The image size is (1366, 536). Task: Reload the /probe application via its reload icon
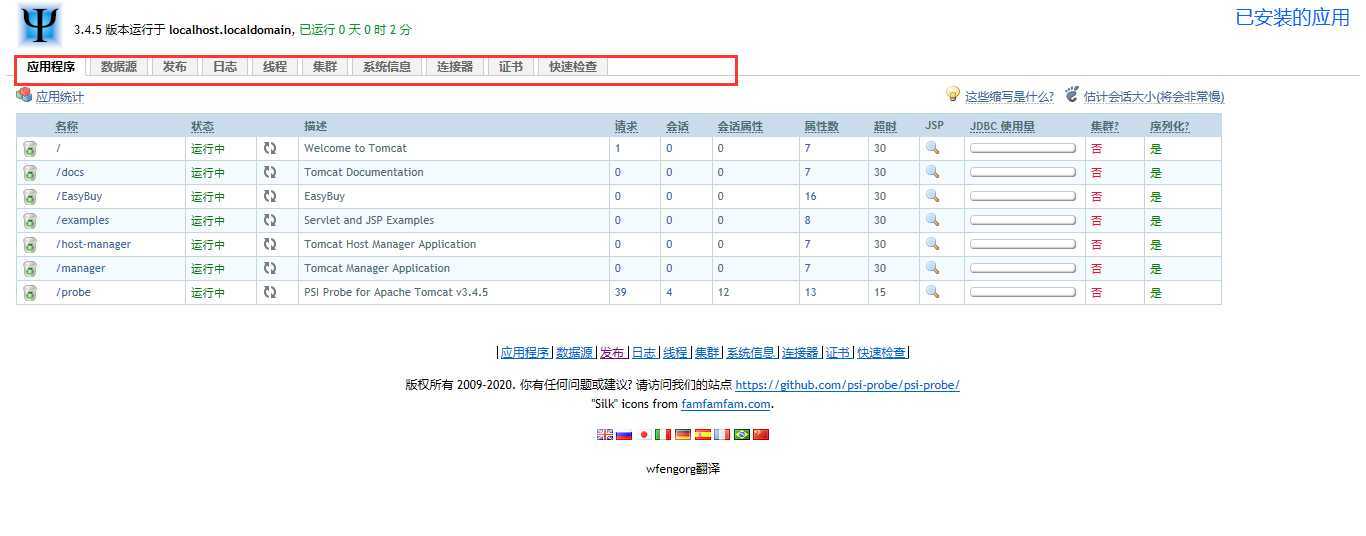[x=269, y=292]
